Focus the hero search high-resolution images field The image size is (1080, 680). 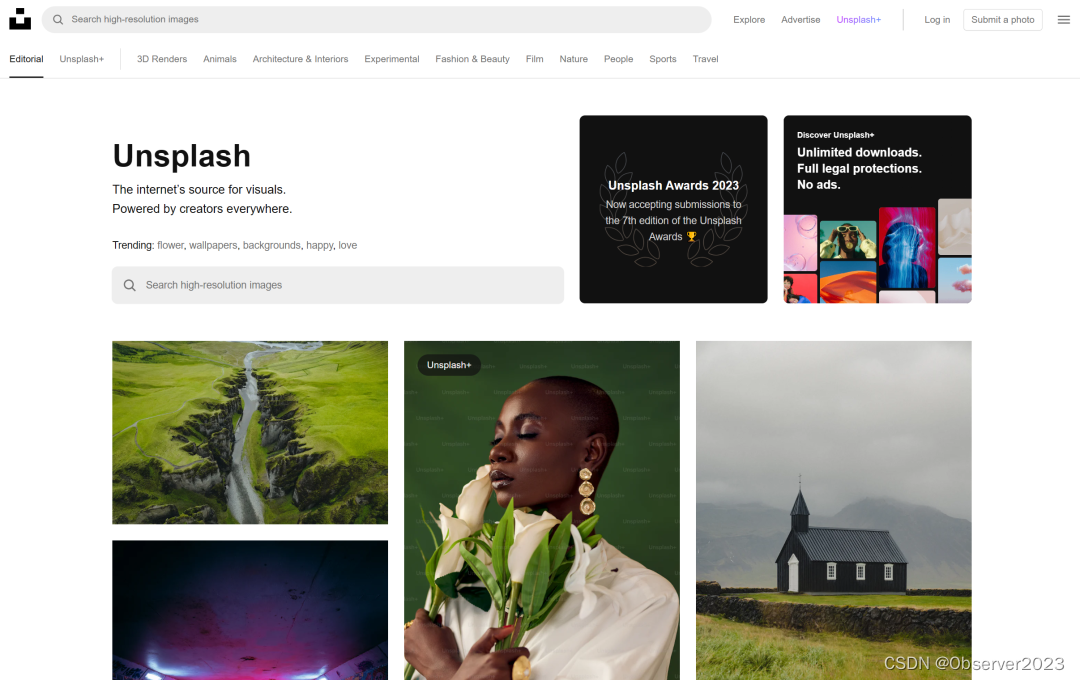click(x=338, y=285)
